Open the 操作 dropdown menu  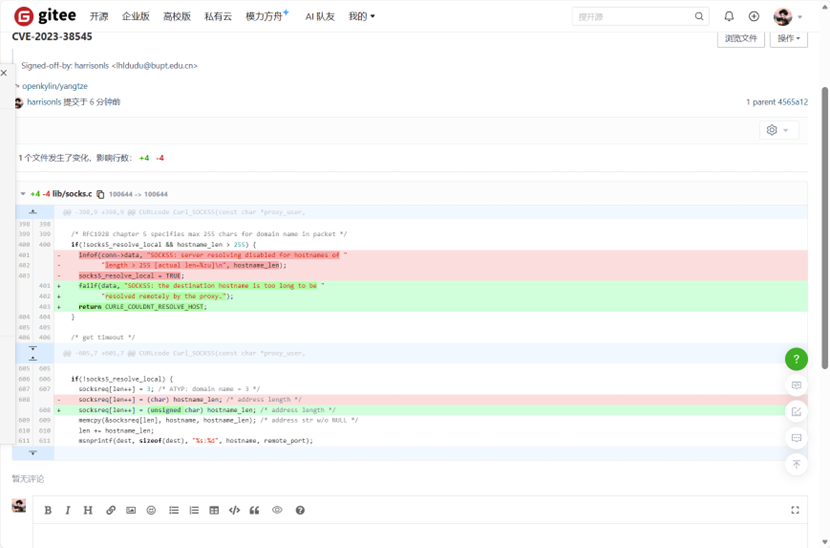click(x=788, y=38)
